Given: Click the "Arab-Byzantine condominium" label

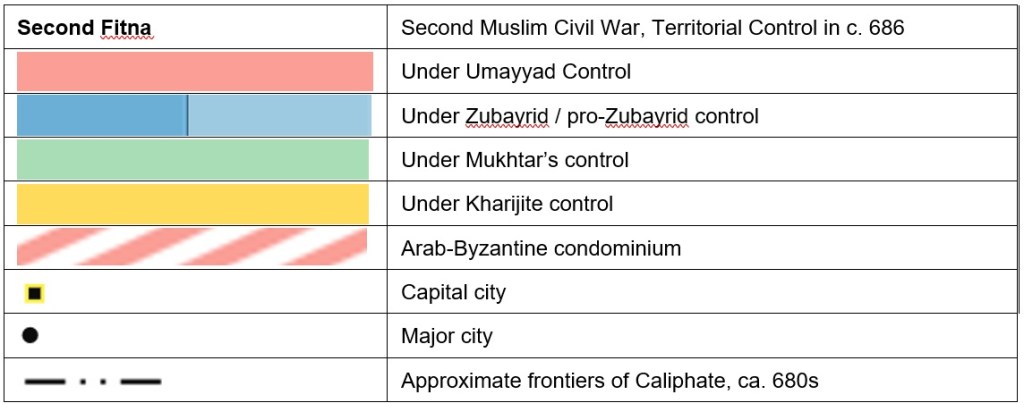Looking at the screenshot, I should [x=541, y=248].
